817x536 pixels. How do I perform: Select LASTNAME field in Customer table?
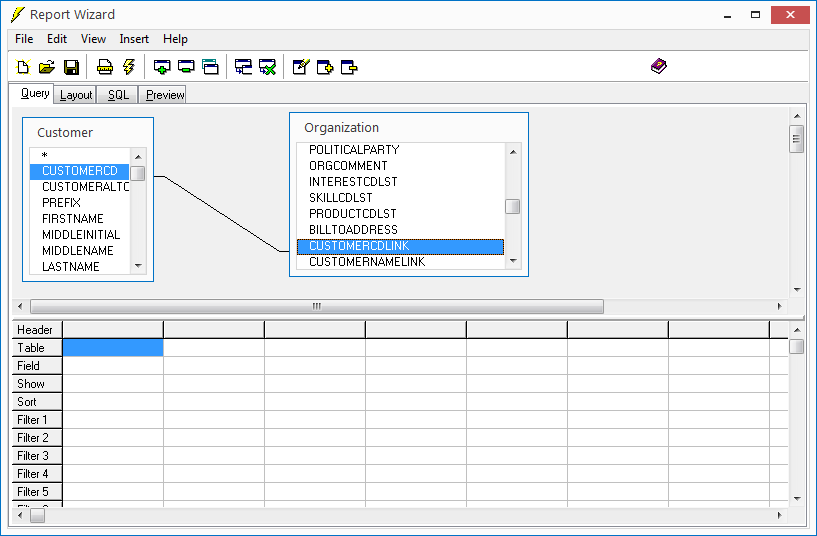(80, 267)
